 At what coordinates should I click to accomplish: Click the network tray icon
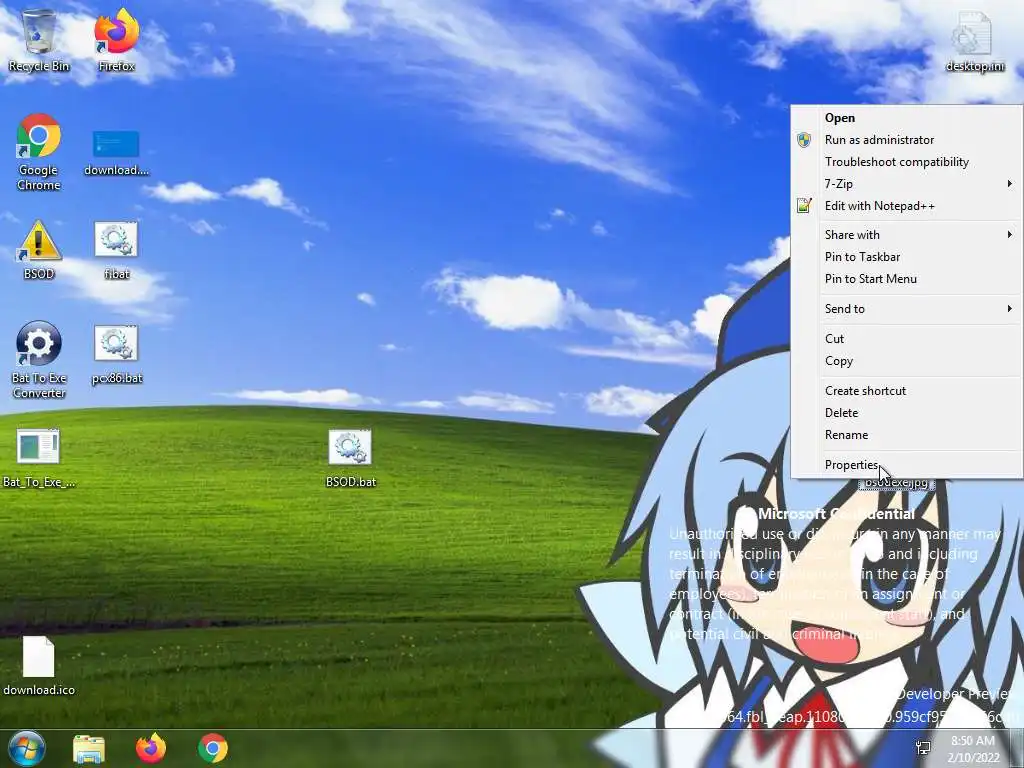923,748
